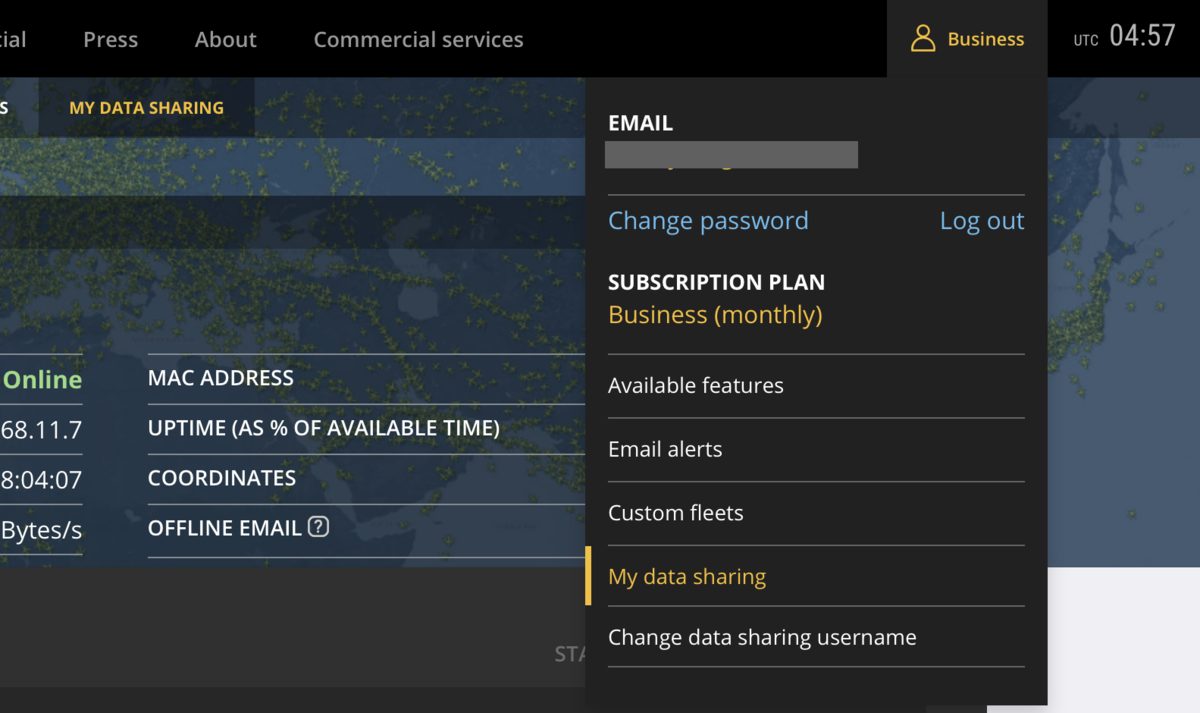The image size is (1200, 713).
Task: Click the Change password link
Action: tap(708, 221)
